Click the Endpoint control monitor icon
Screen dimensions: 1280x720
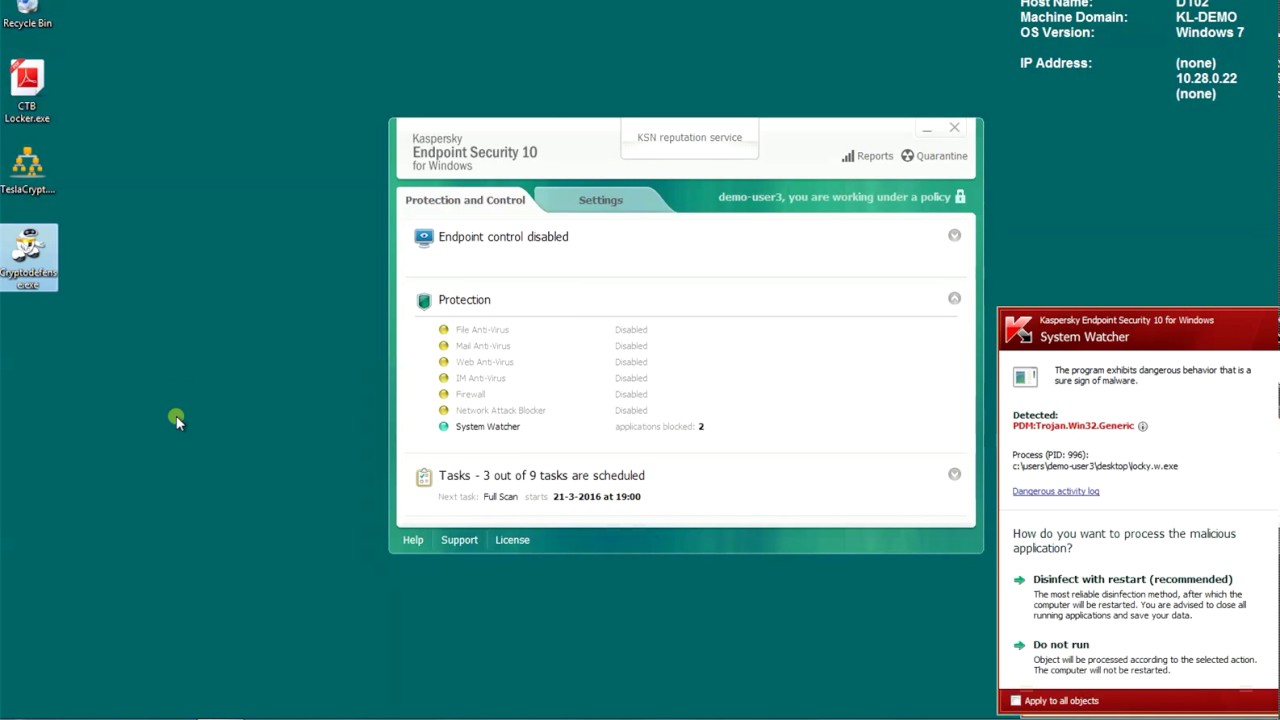424,237
